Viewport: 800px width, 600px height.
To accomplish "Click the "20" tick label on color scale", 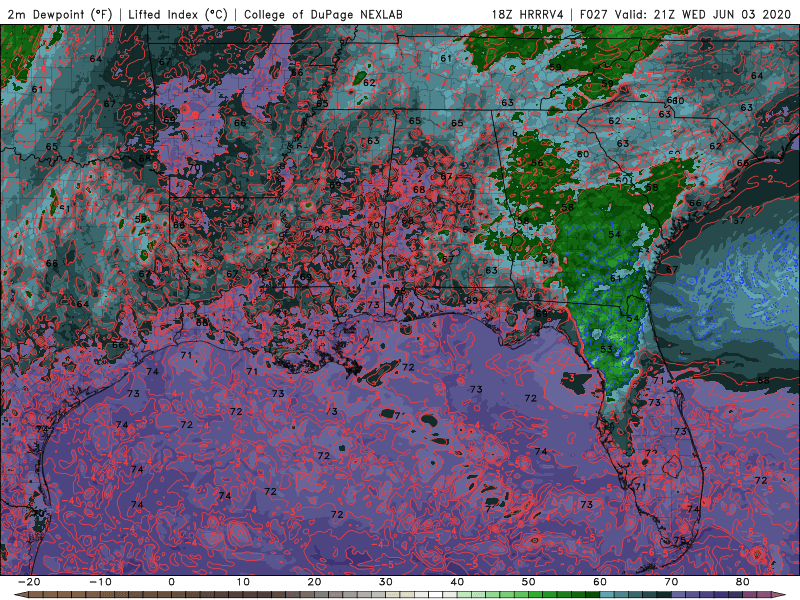I will pos(314,582).
